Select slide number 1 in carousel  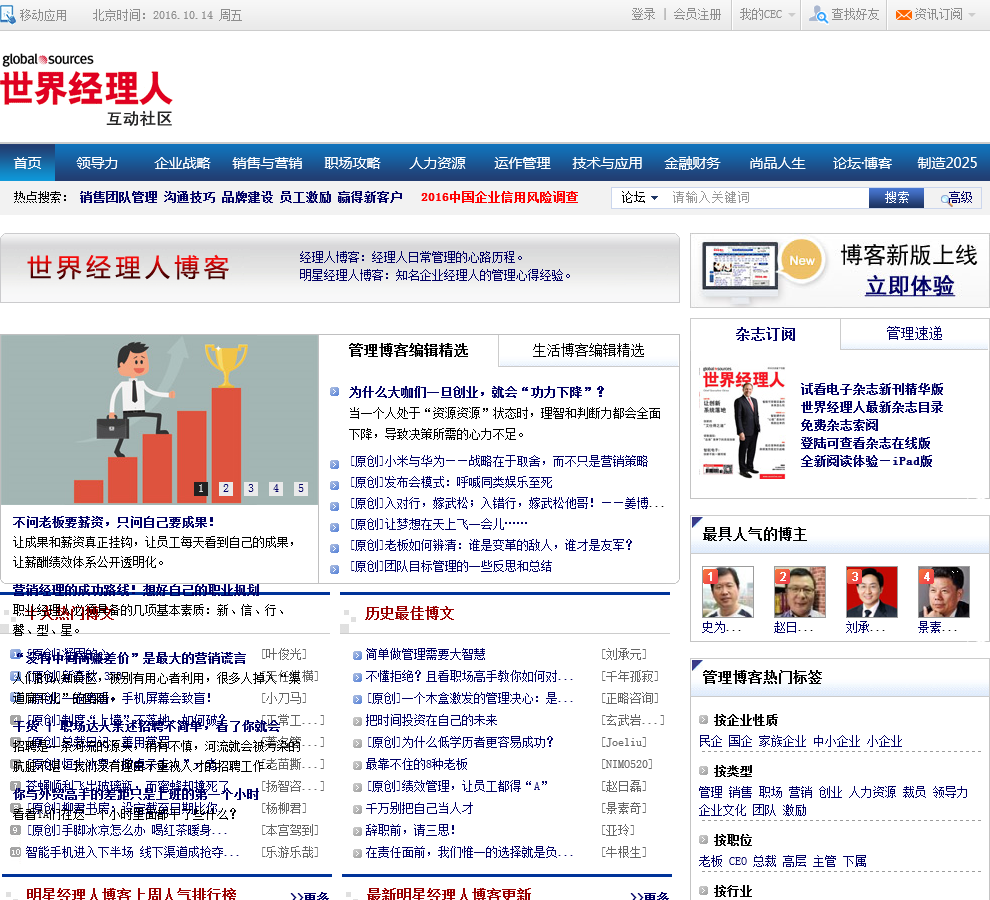tap(201, 488)
